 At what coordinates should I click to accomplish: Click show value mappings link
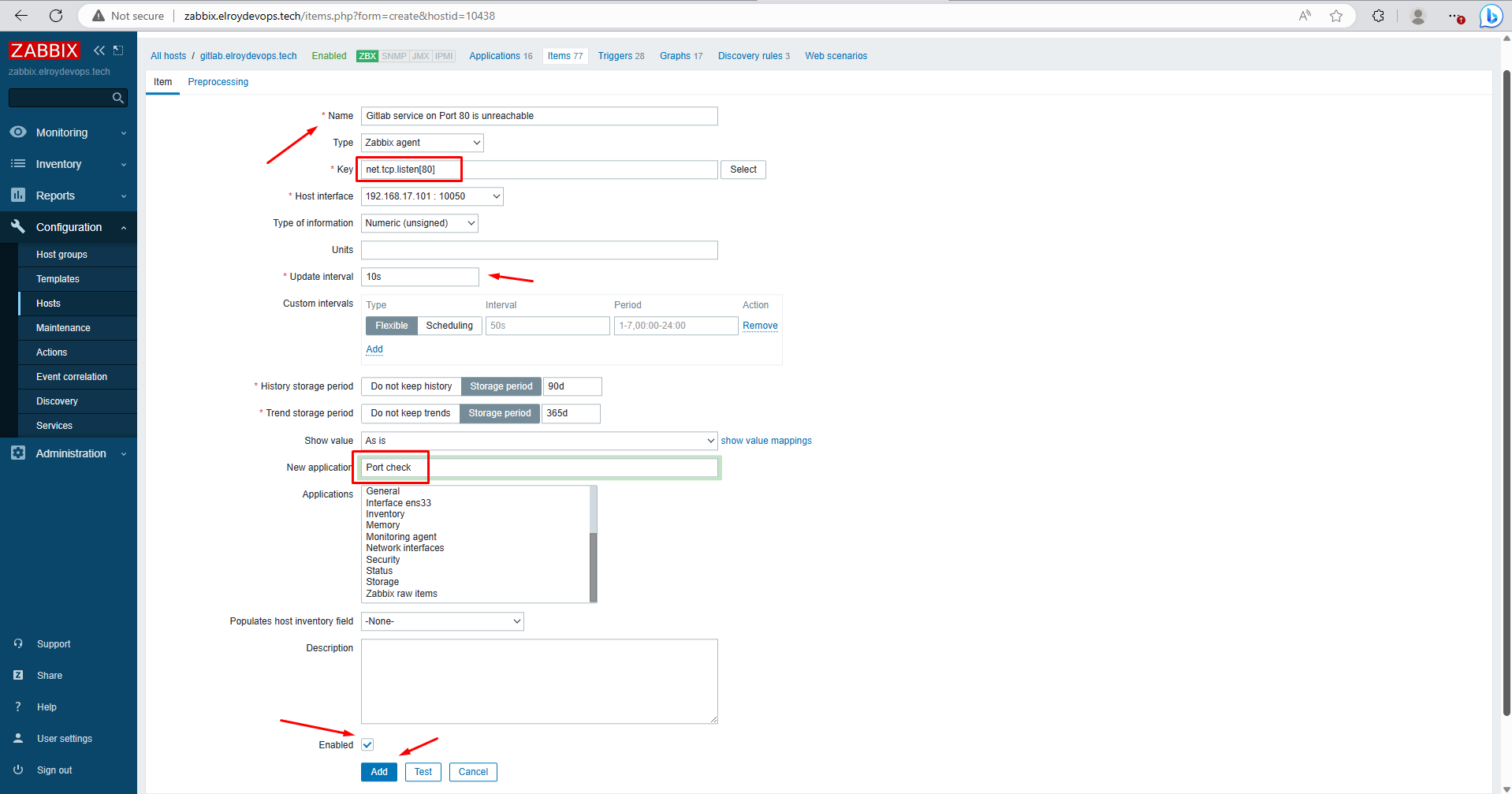pyautogui.click(x=766, y=441)
